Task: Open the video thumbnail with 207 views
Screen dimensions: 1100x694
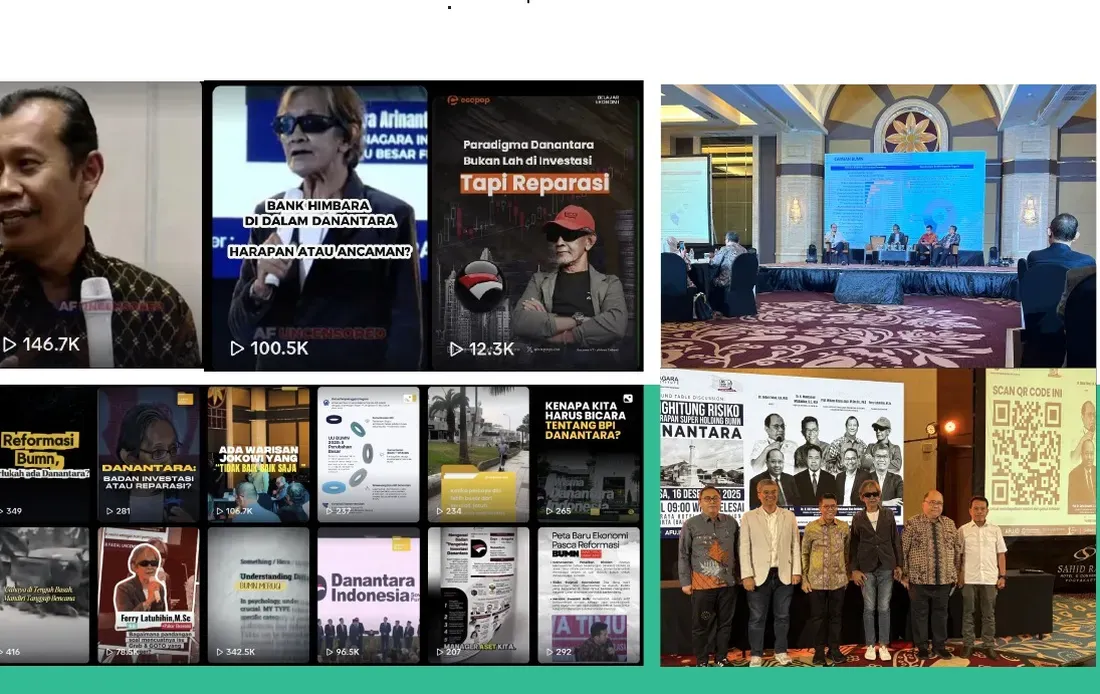Action: pyautogui.click(x=478, y=595)
